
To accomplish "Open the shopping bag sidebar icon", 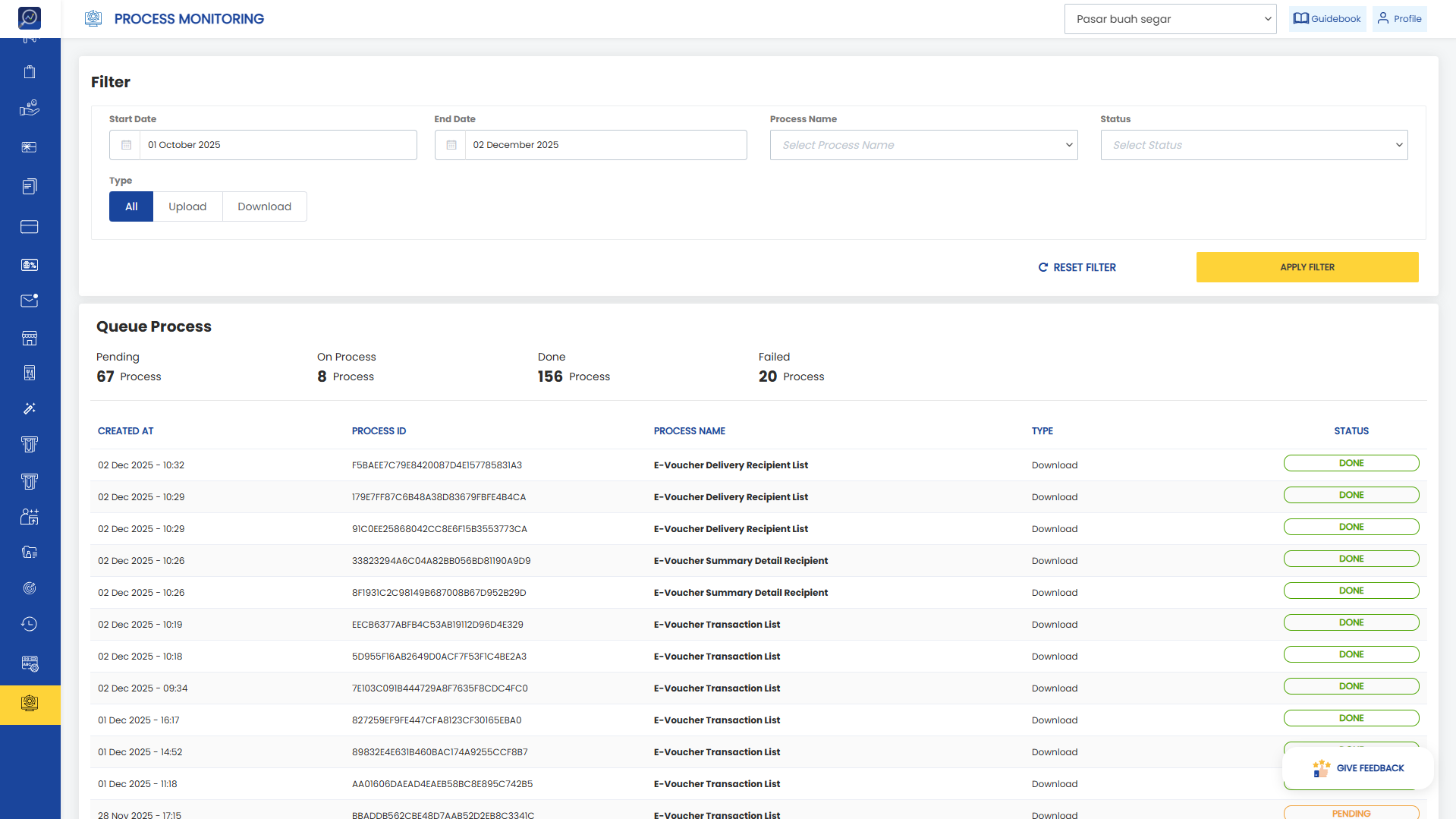I will (30, 72).
